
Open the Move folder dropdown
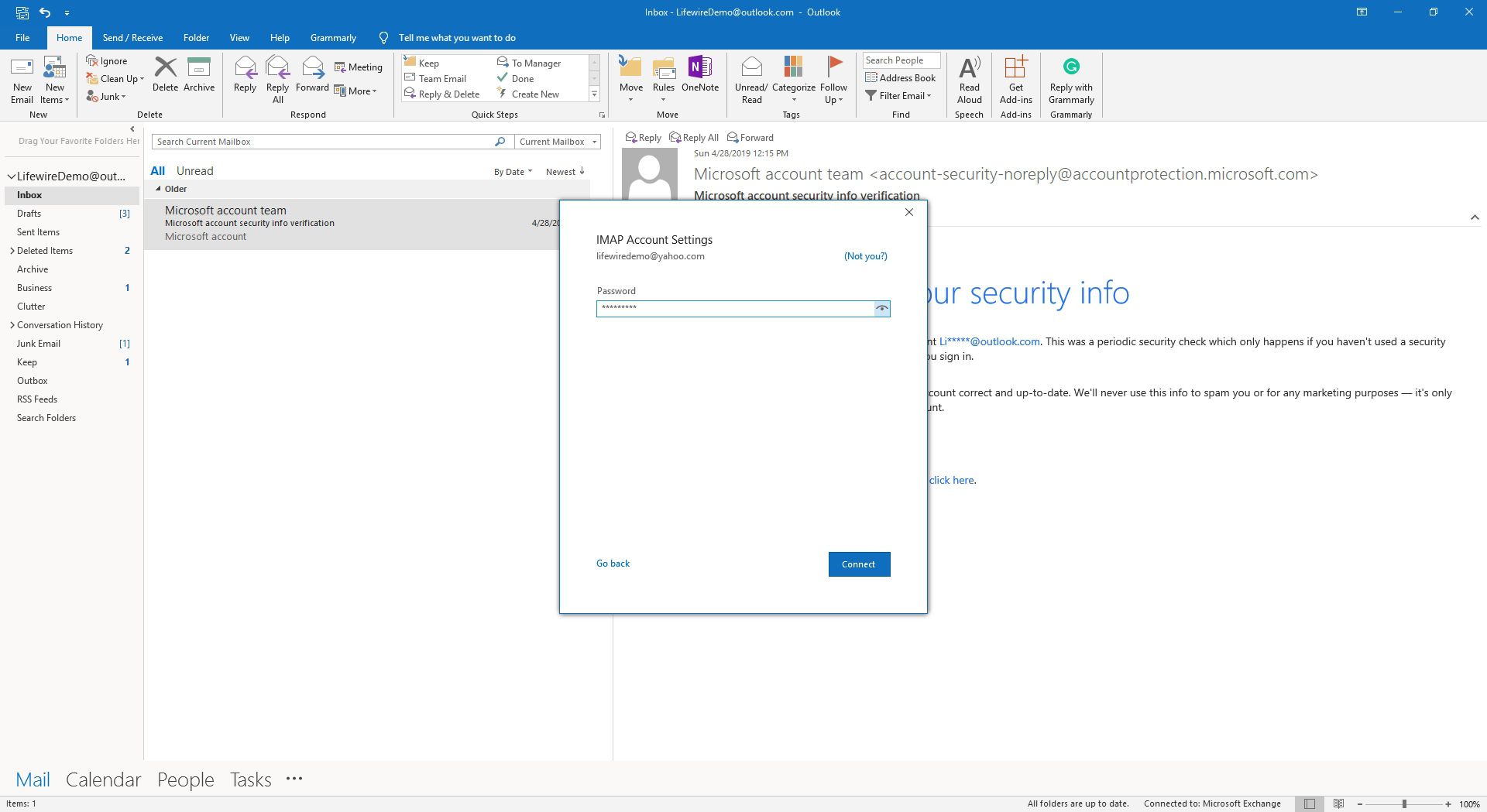pyautogui.click(x=631, y=80)
